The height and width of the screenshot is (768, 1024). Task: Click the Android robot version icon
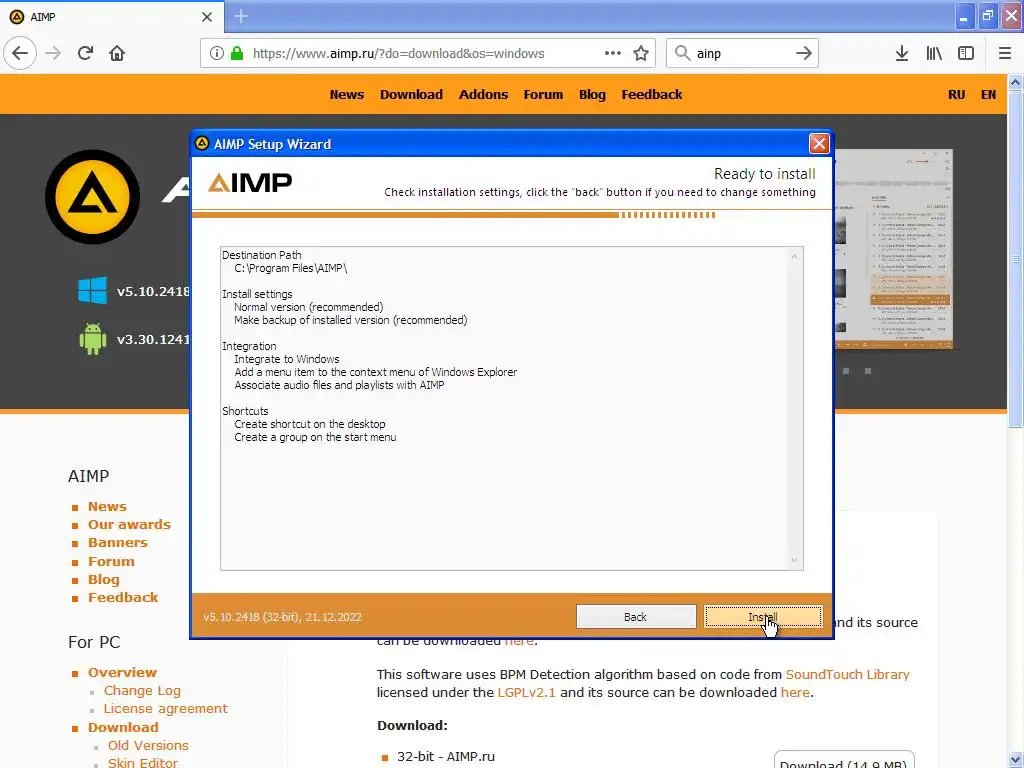tap(93, 339)
